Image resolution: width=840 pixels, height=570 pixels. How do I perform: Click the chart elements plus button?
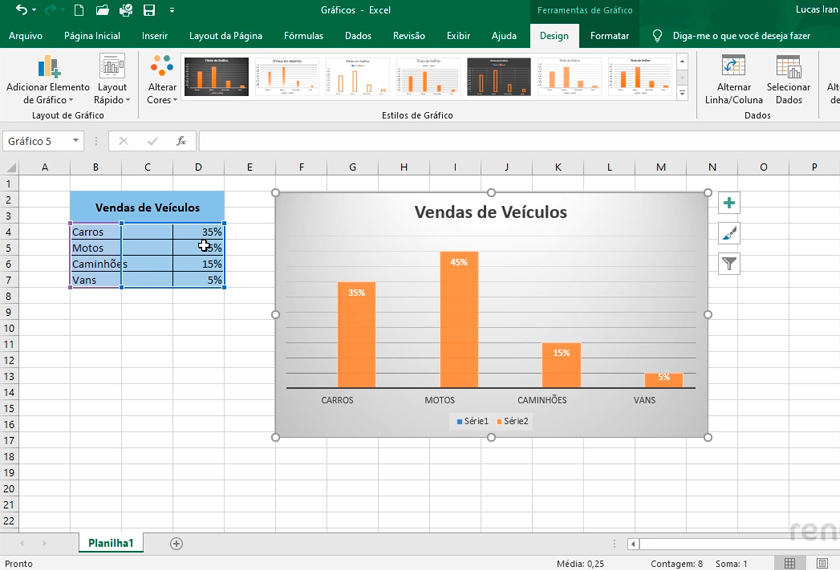tap(729, 203)
